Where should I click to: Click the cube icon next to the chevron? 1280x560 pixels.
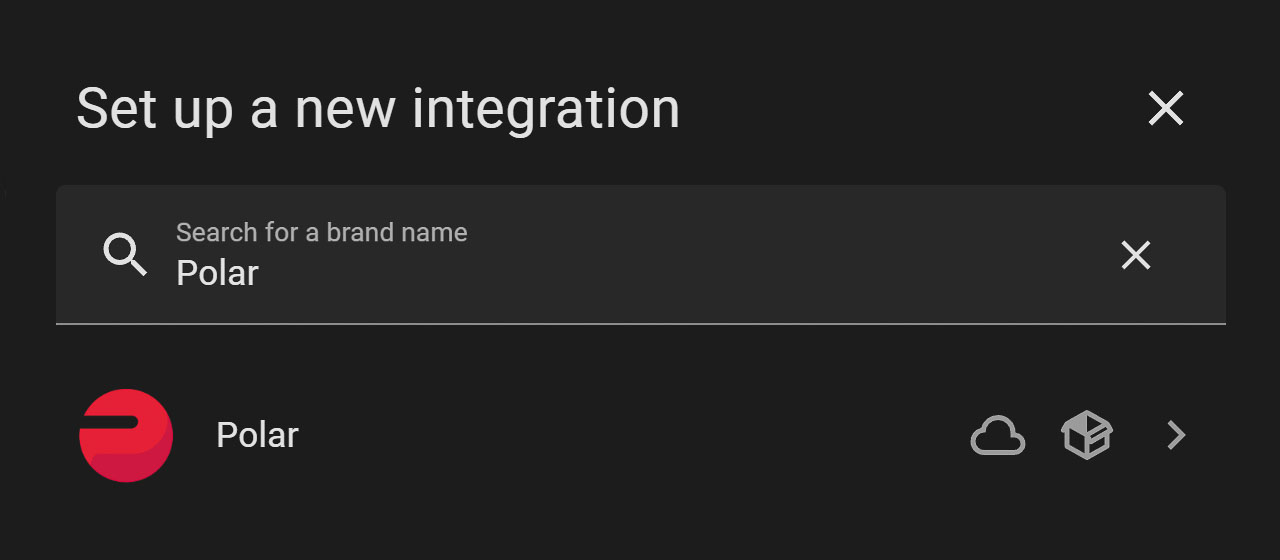[1087, 436]
